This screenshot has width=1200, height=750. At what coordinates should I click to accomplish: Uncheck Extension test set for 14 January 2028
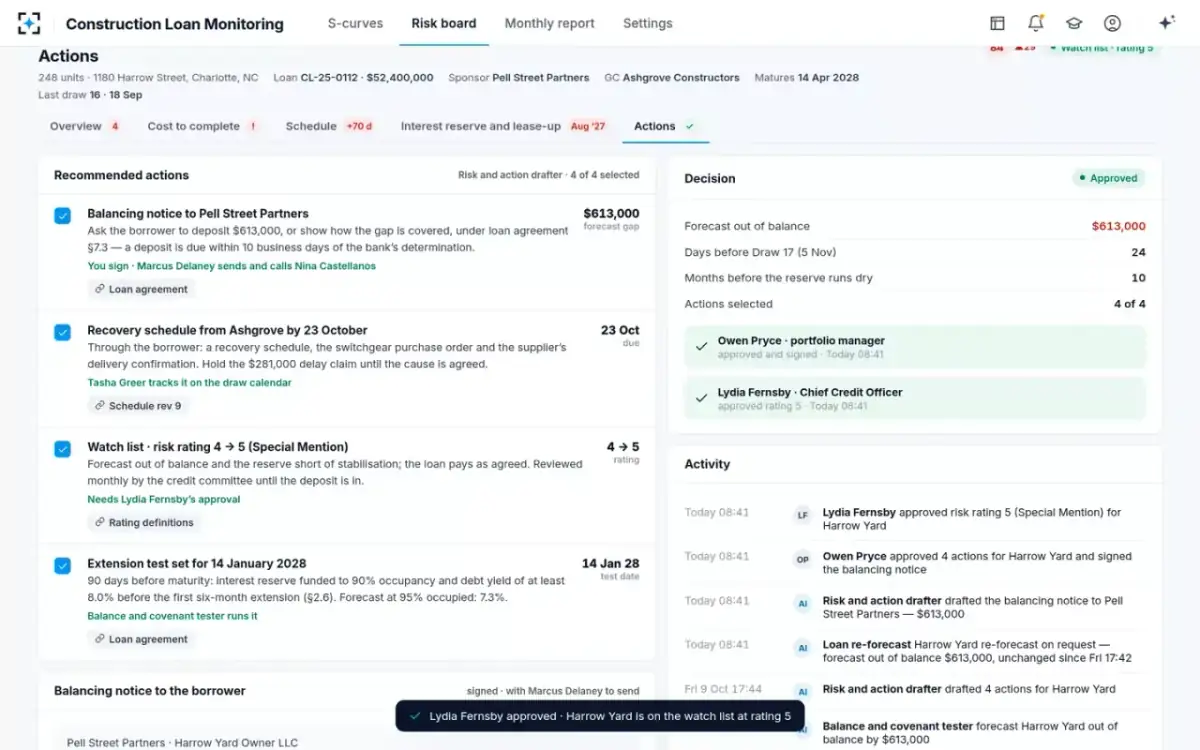62,565
